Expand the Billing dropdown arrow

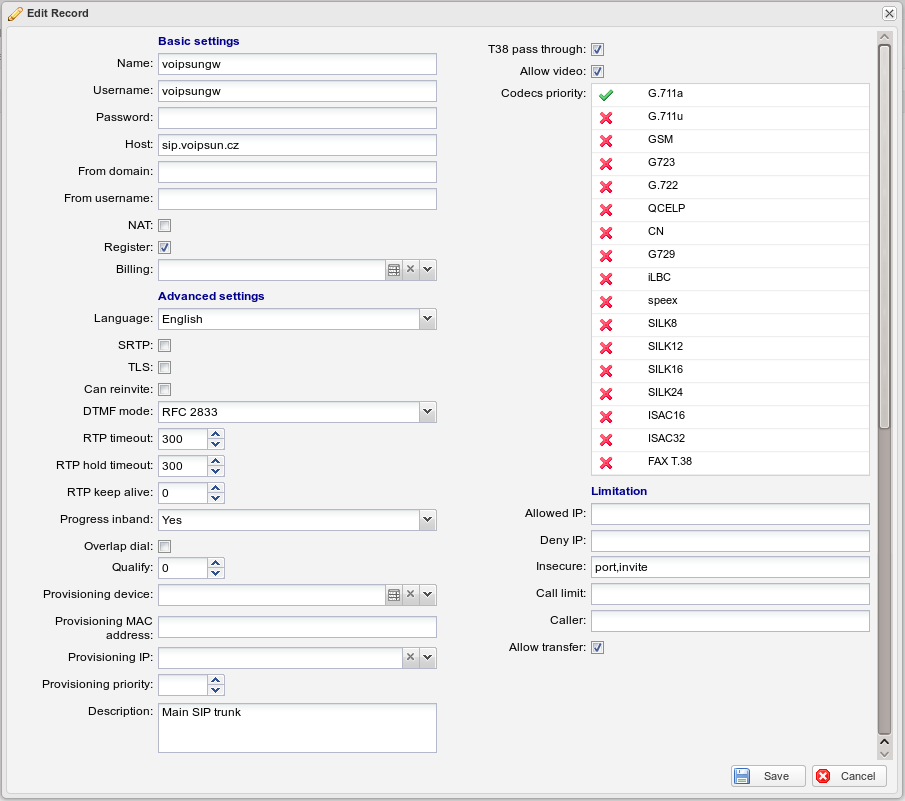(x=428, y=270)
